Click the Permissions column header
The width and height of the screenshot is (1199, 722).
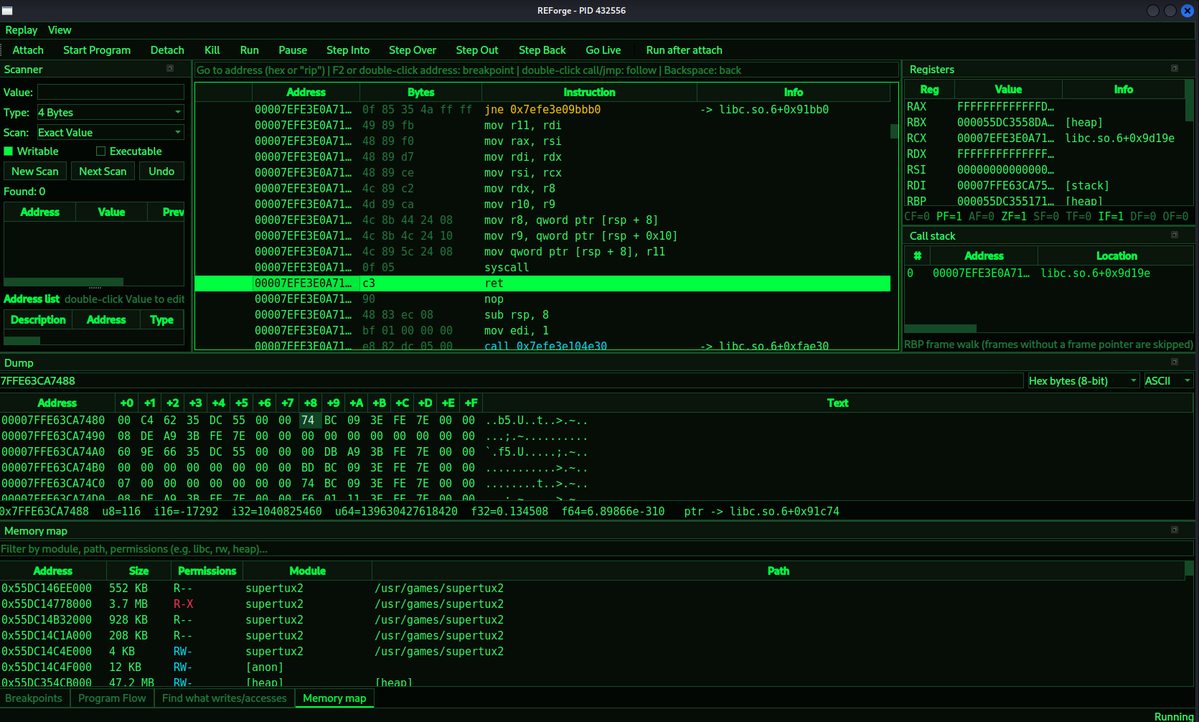click(206, 571)
